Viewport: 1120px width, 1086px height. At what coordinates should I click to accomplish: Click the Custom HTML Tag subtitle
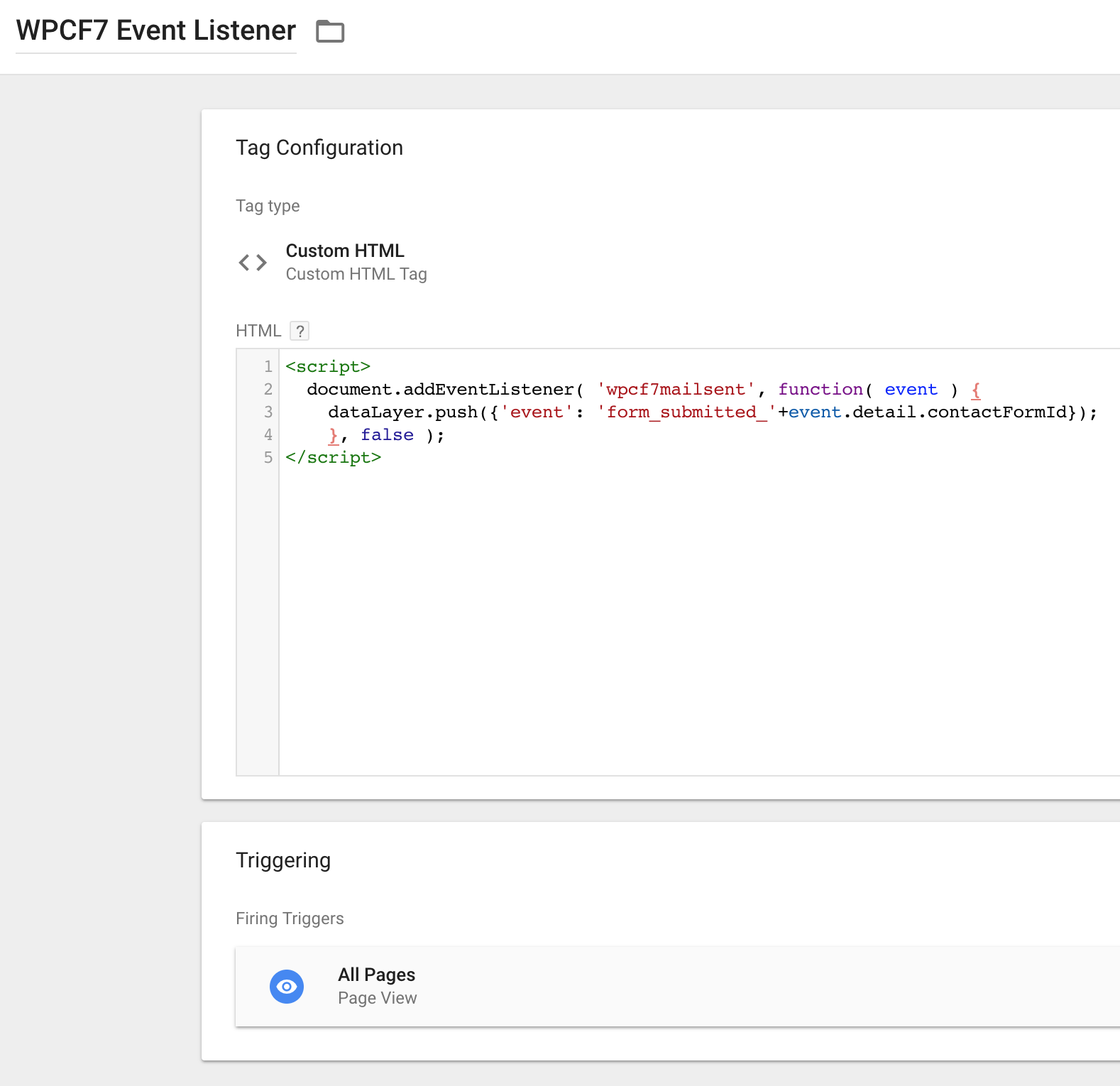click(x=356, y=274)
